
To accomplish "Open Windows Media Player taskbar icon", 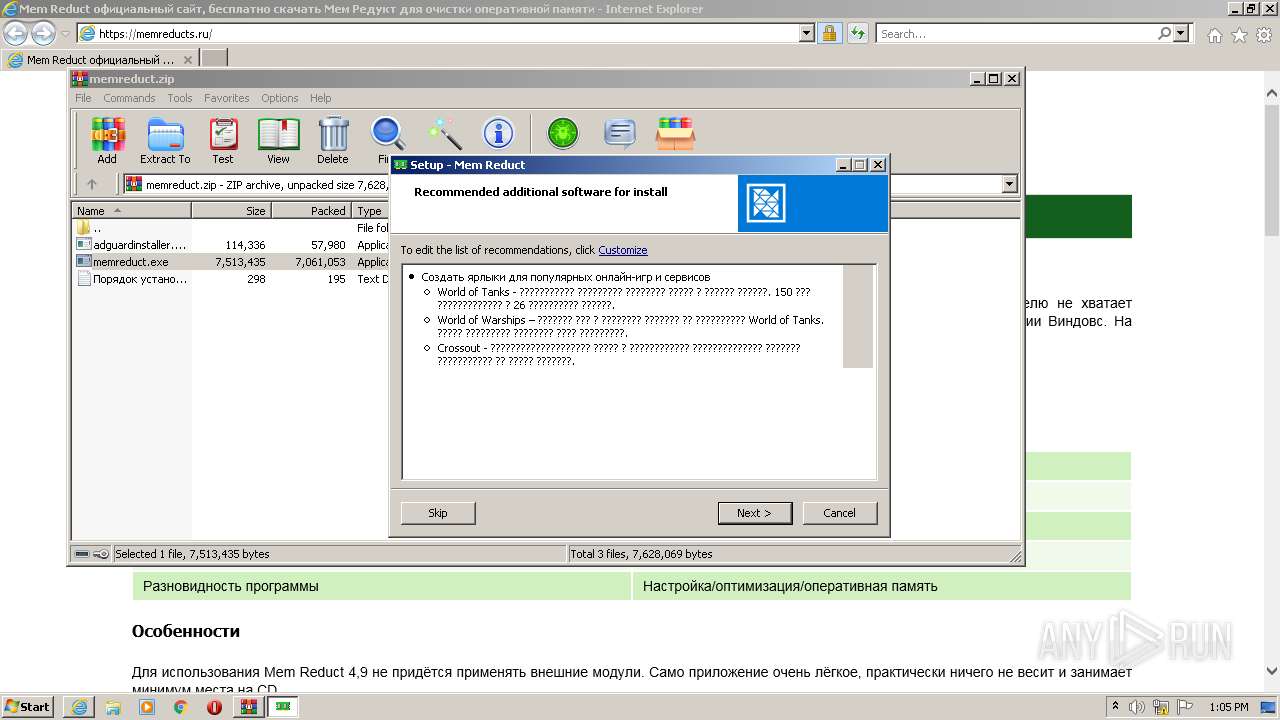I will click(x=147, y=707).
